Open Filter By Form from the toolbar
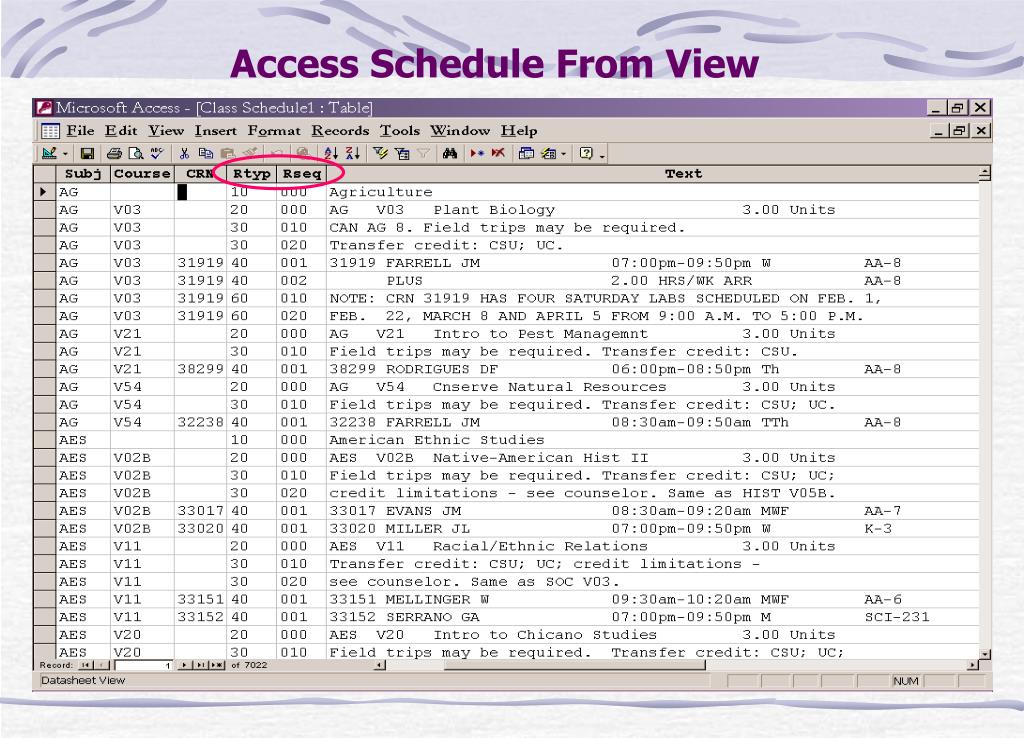 point(402,153)
